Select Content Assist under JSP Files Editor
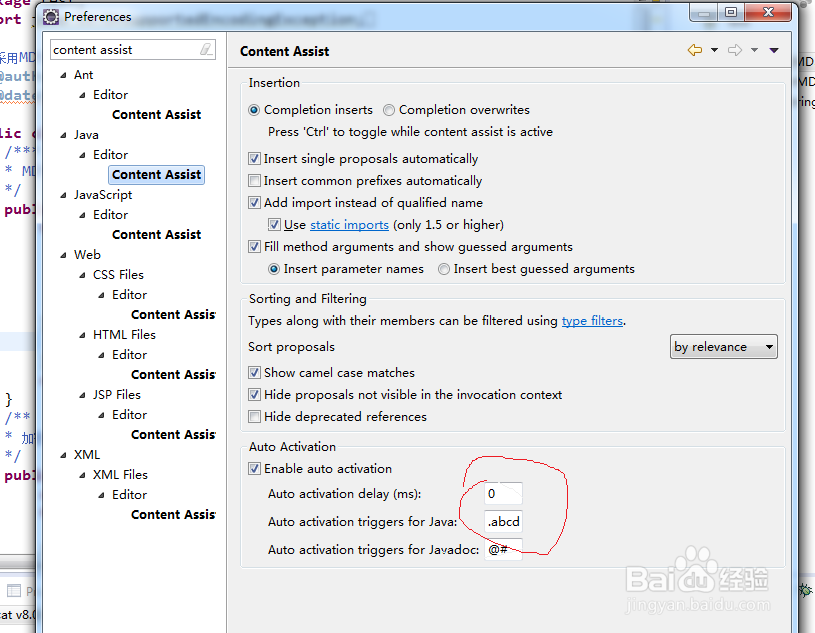Screen dimensions: 815x633 [x=173, y=434]
